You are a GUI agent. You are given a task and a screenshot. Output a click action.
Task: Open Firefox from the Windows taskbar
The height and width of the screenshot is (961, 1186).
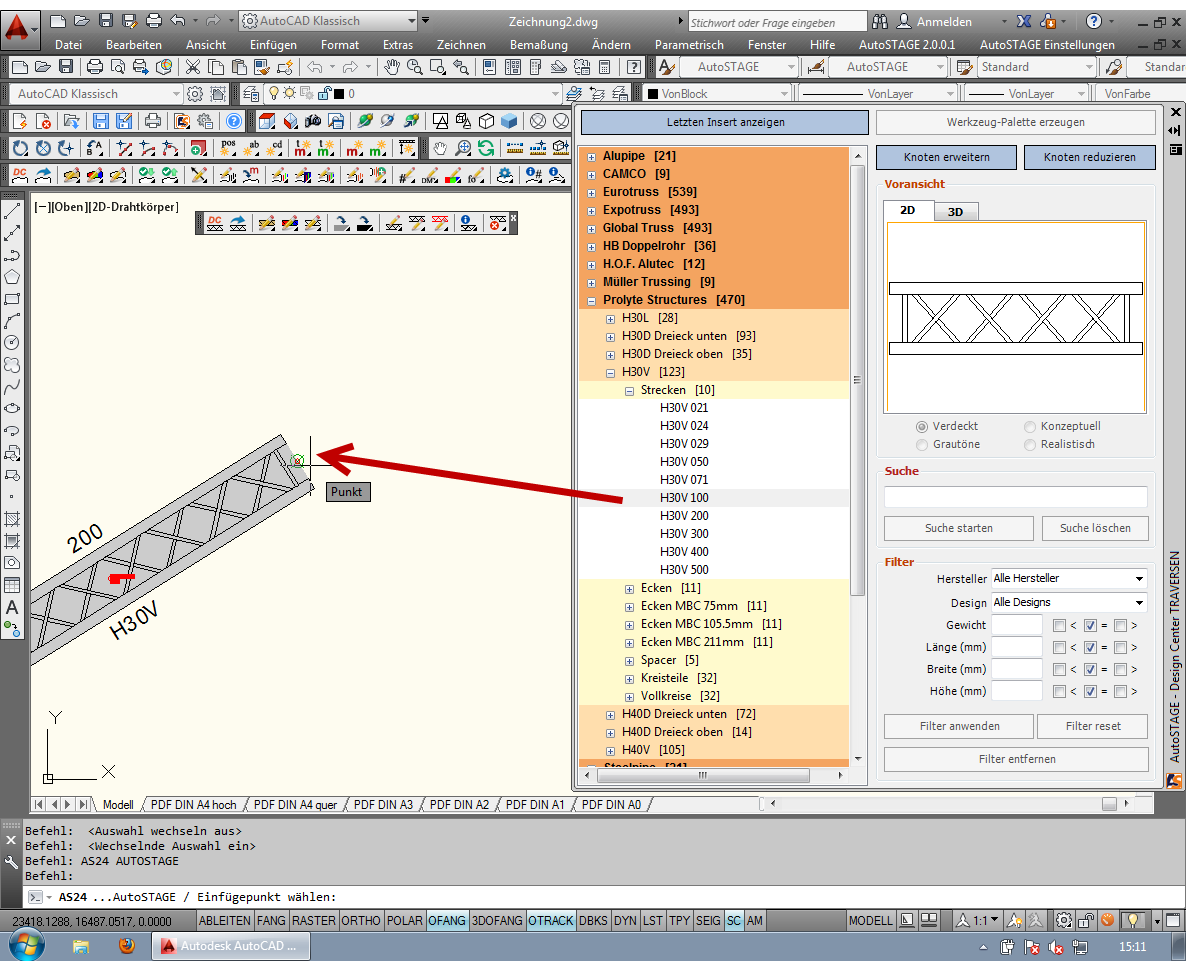click(126, 945)
